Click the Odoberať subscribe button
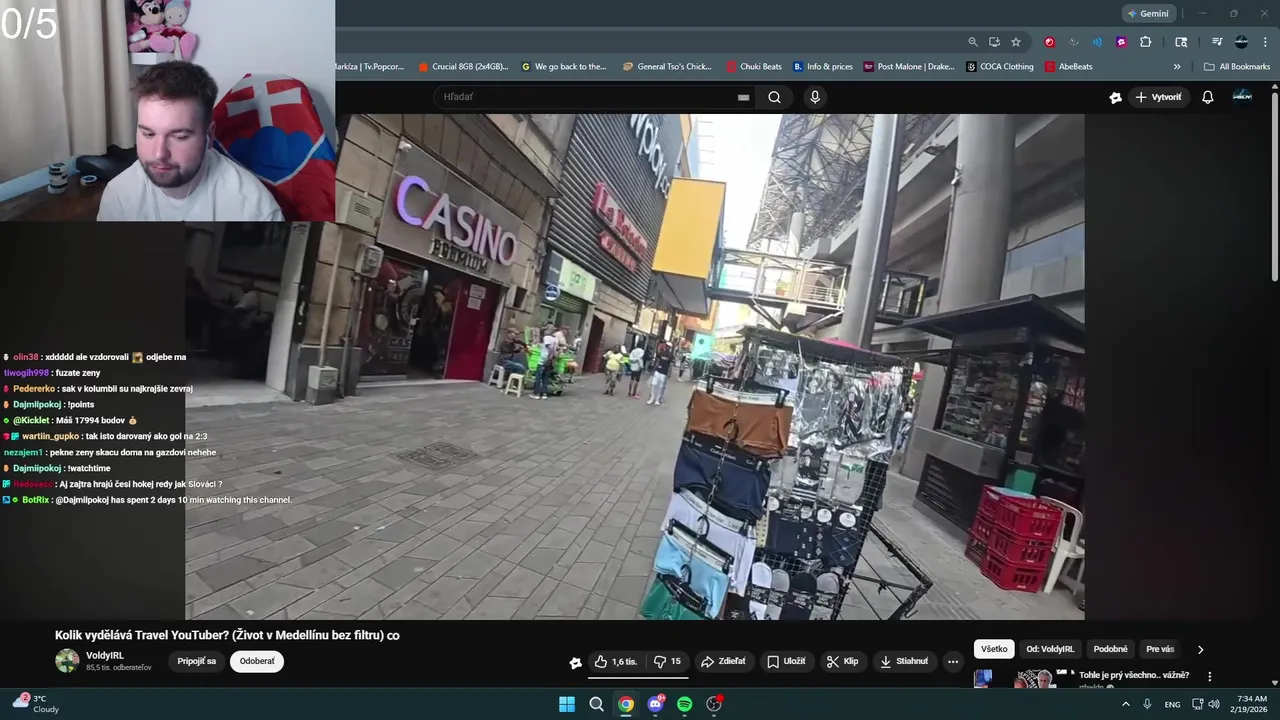The height and width of the screenshot is (720, 1280). (257, 661)
